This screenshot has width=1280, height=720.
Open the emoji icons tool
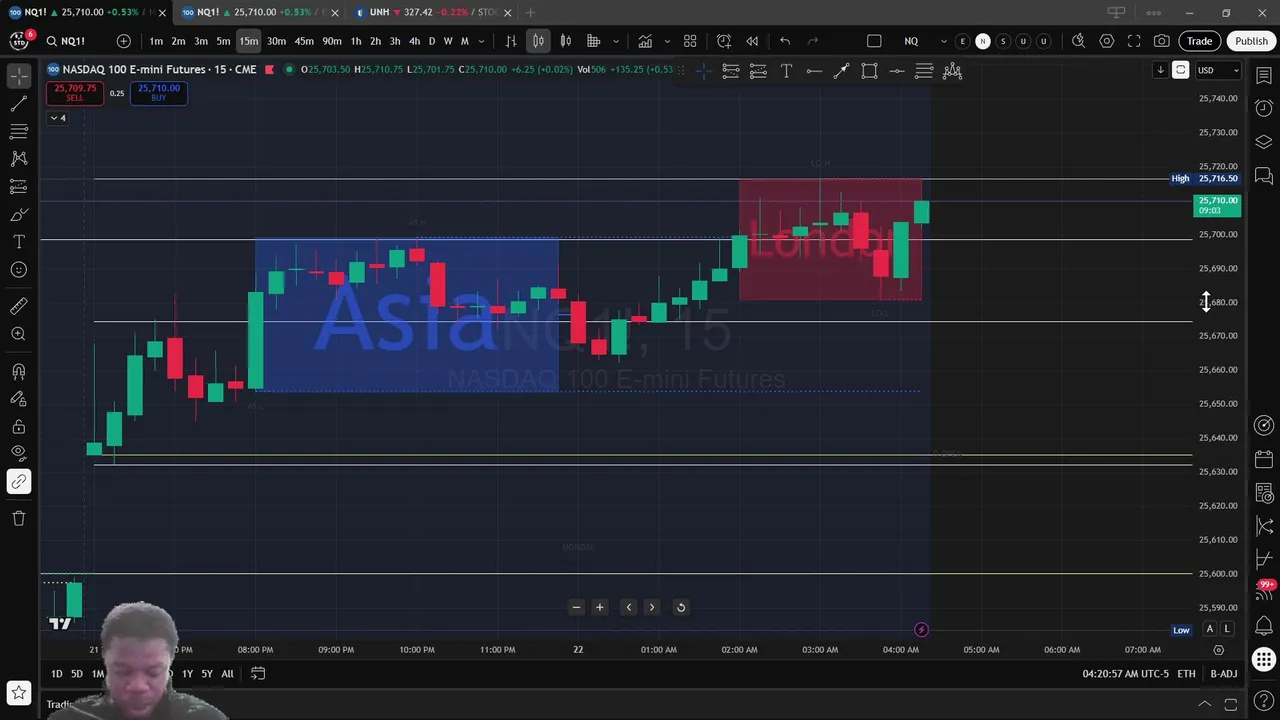coord(18,270)
